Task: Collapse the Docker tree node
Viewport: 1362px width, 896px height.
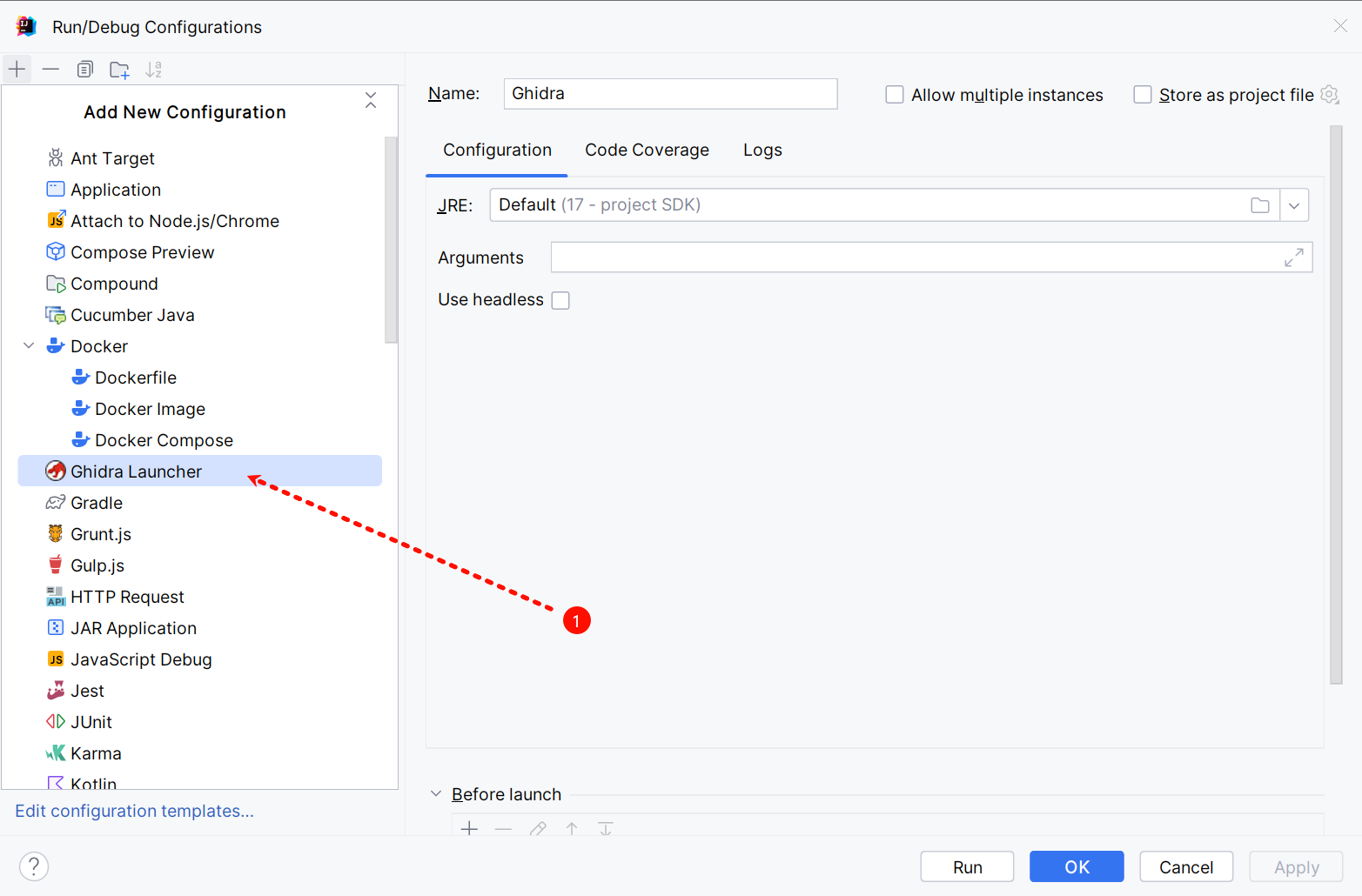Action: point(29,345)
